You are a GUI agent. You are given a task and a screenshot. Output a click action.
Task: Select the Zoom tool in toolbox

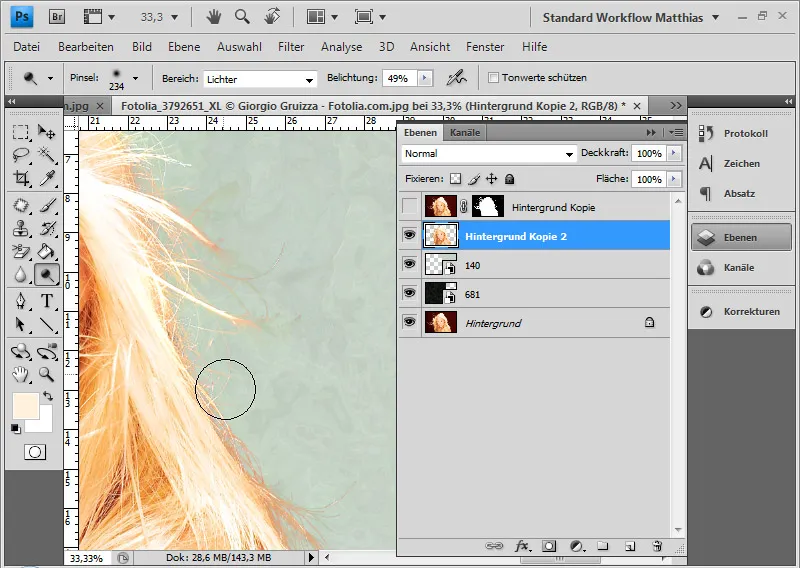(x=46, y=375)
